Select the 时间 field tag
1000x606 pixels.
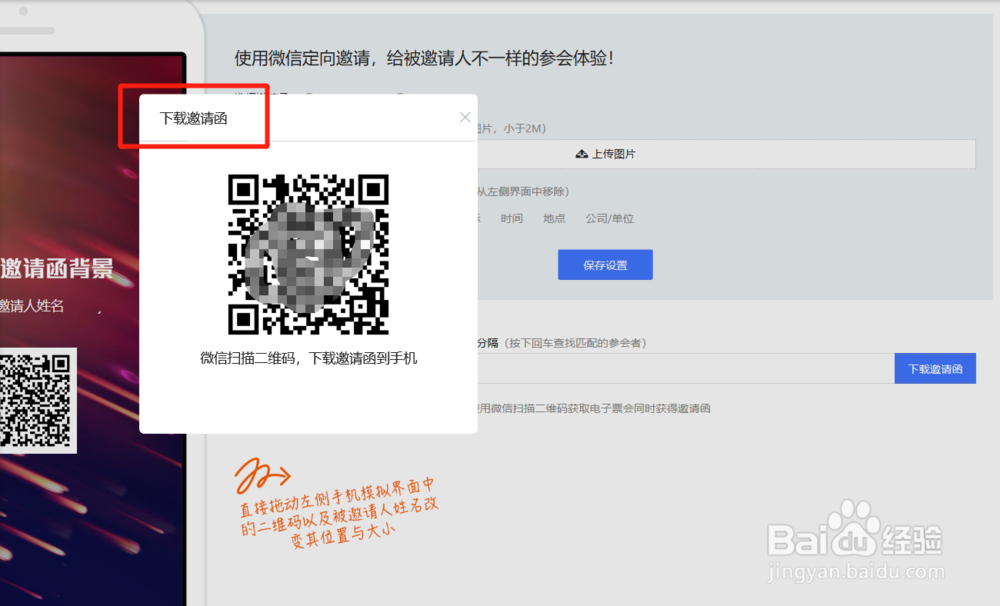click(x=511, y=218)
